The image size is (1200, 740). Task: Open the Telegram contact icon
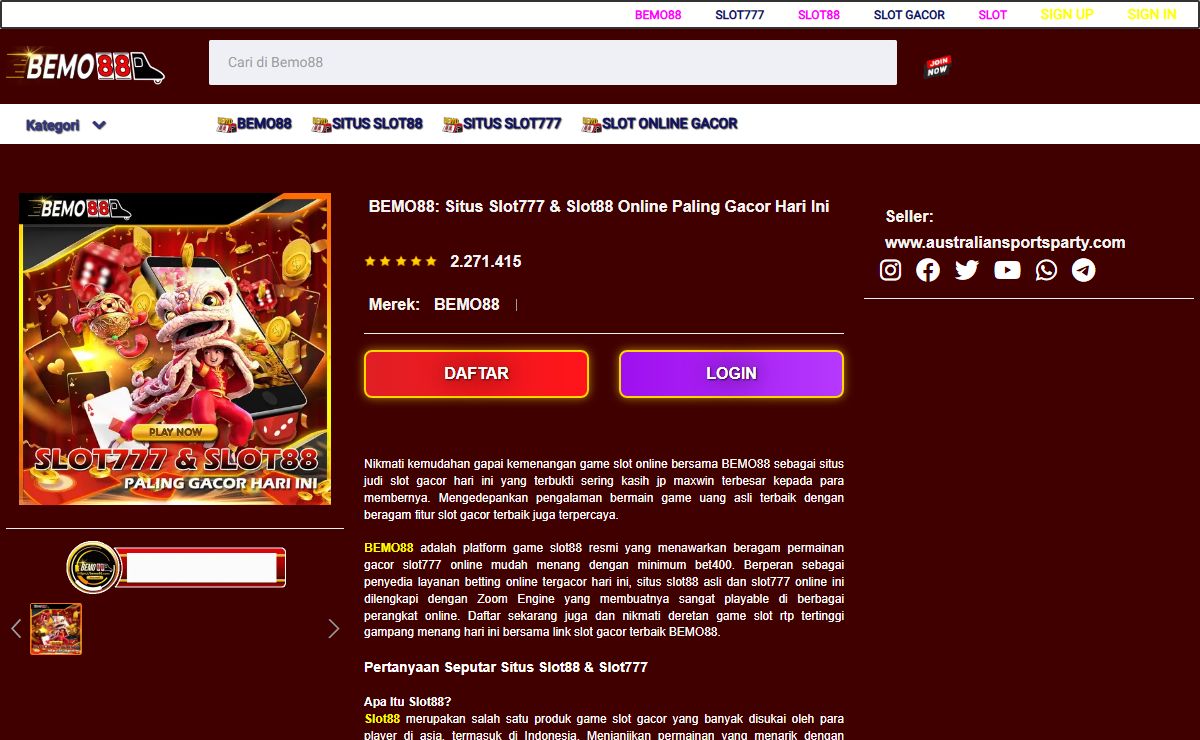pos(1083,270)
